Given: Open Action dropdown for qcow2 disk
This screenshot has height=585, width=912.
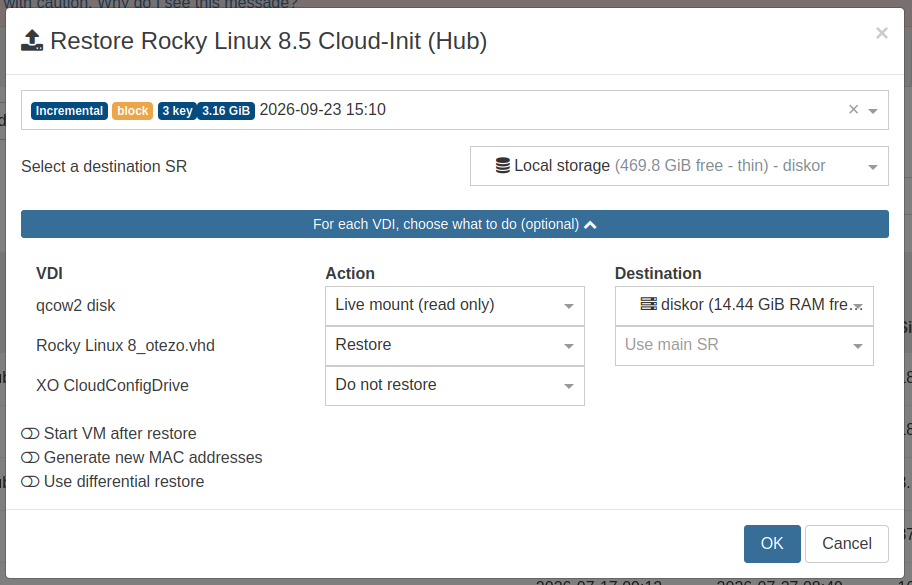Looking at the screenshot, I should pos(455,306).
